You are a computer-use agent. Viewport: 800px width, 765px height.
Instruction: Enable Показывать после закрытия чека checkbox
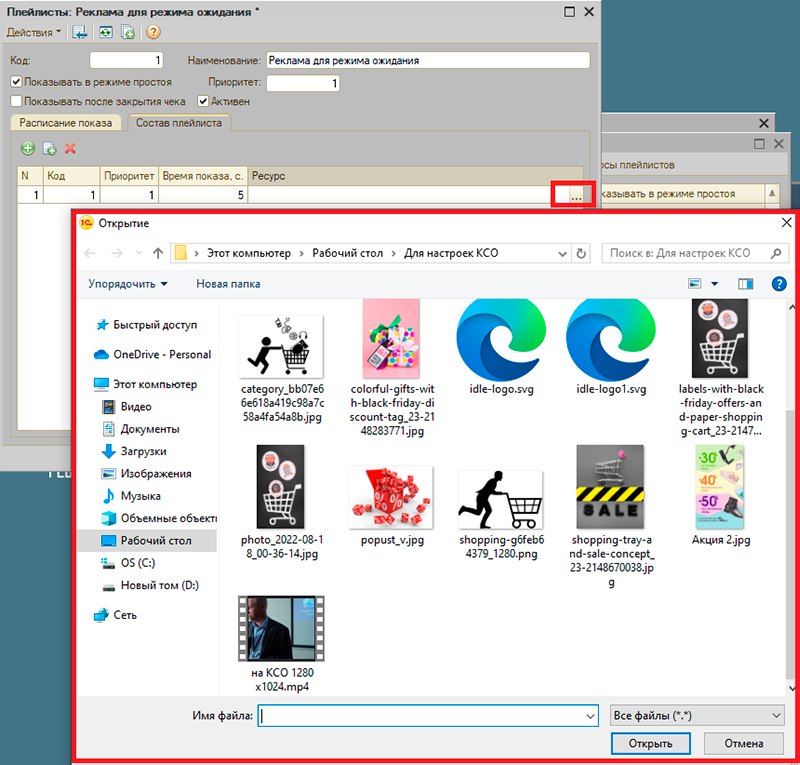[x=16, y=101]
